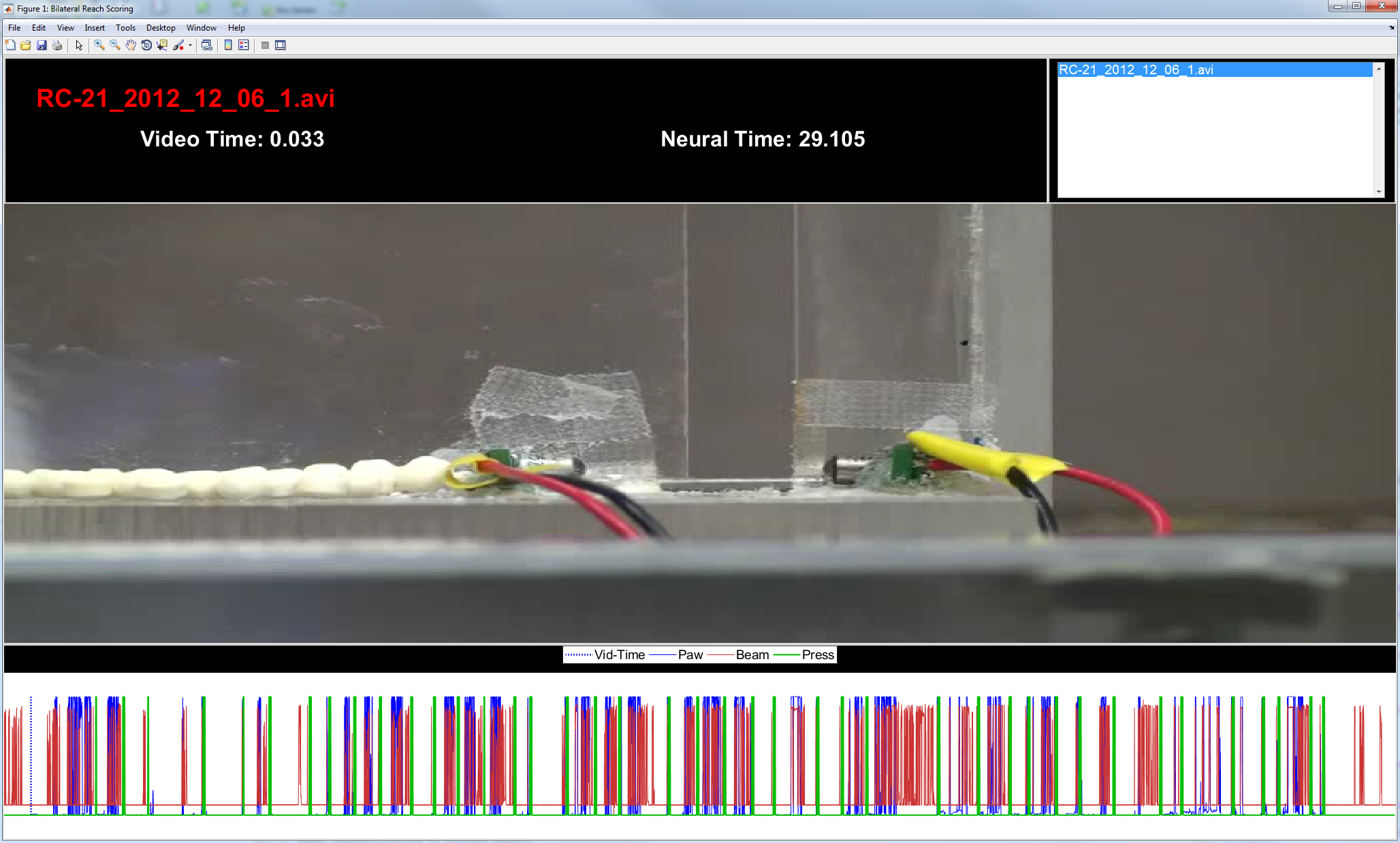Viewport: 1400px width, 843px height.
Task: Activate the Pan hand tool
Action: coord(131,45)
